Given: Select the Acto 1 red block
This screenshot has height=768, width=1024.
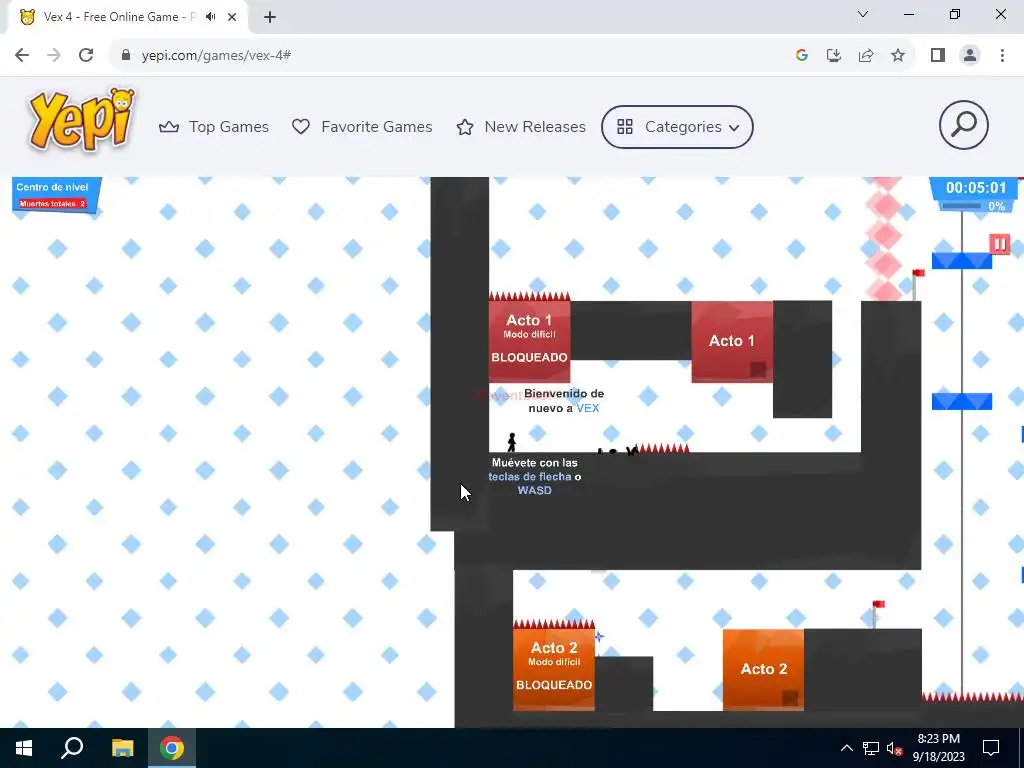Looking at the screenshot, I should 732,342.
